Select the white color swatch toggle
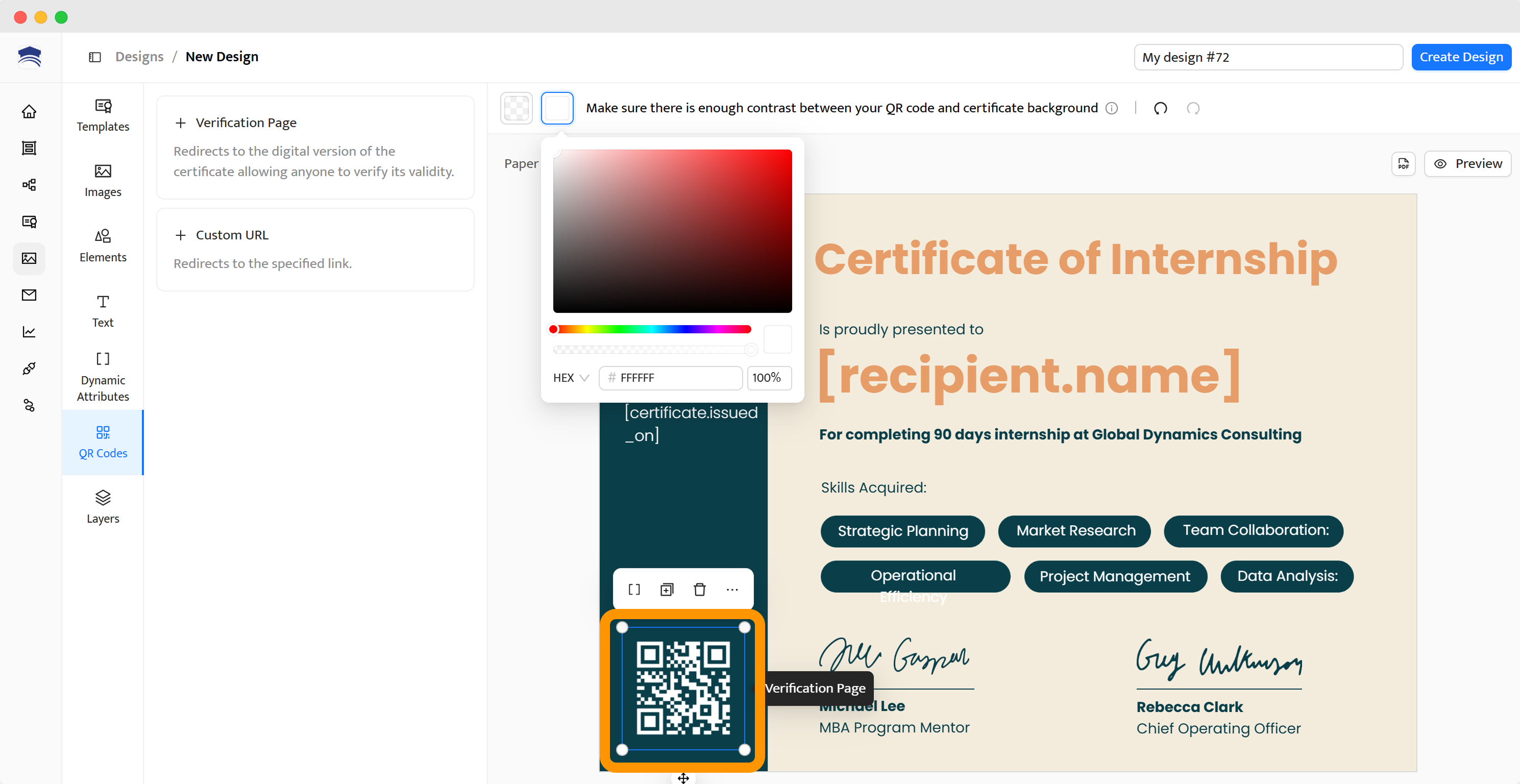Screen dimensions: 1520x784 tap(557, 109)
